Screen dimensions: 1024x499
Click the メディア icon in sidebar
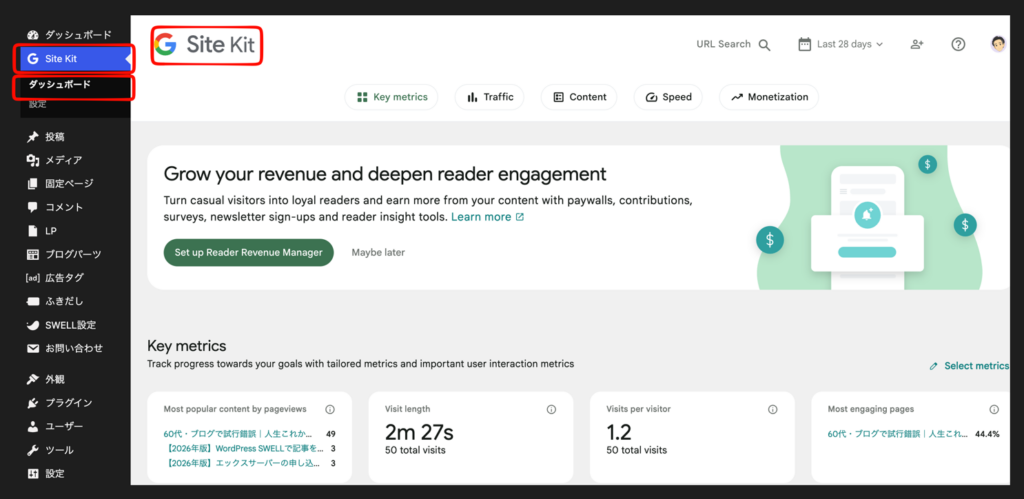33,160
